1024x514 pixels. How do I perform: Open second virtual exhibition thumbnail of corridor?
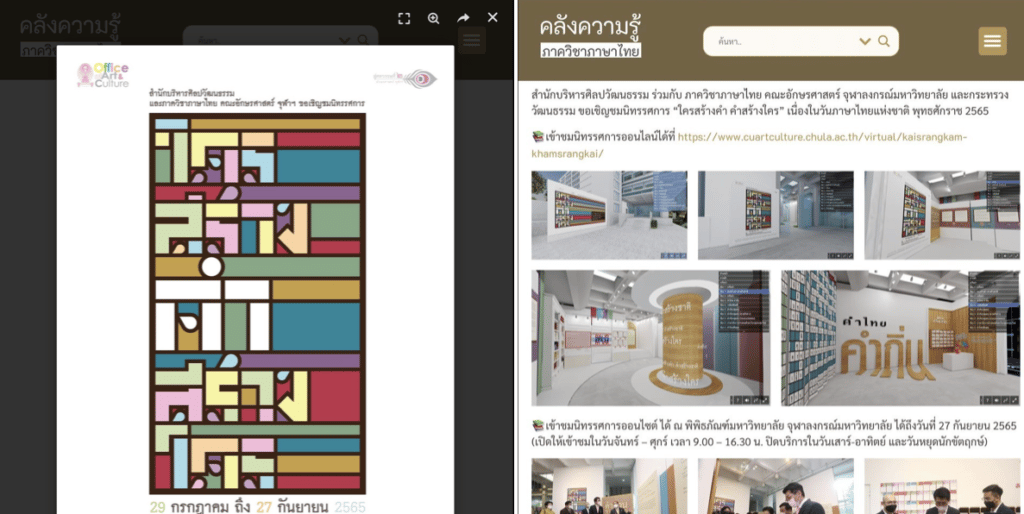(776, 216)
